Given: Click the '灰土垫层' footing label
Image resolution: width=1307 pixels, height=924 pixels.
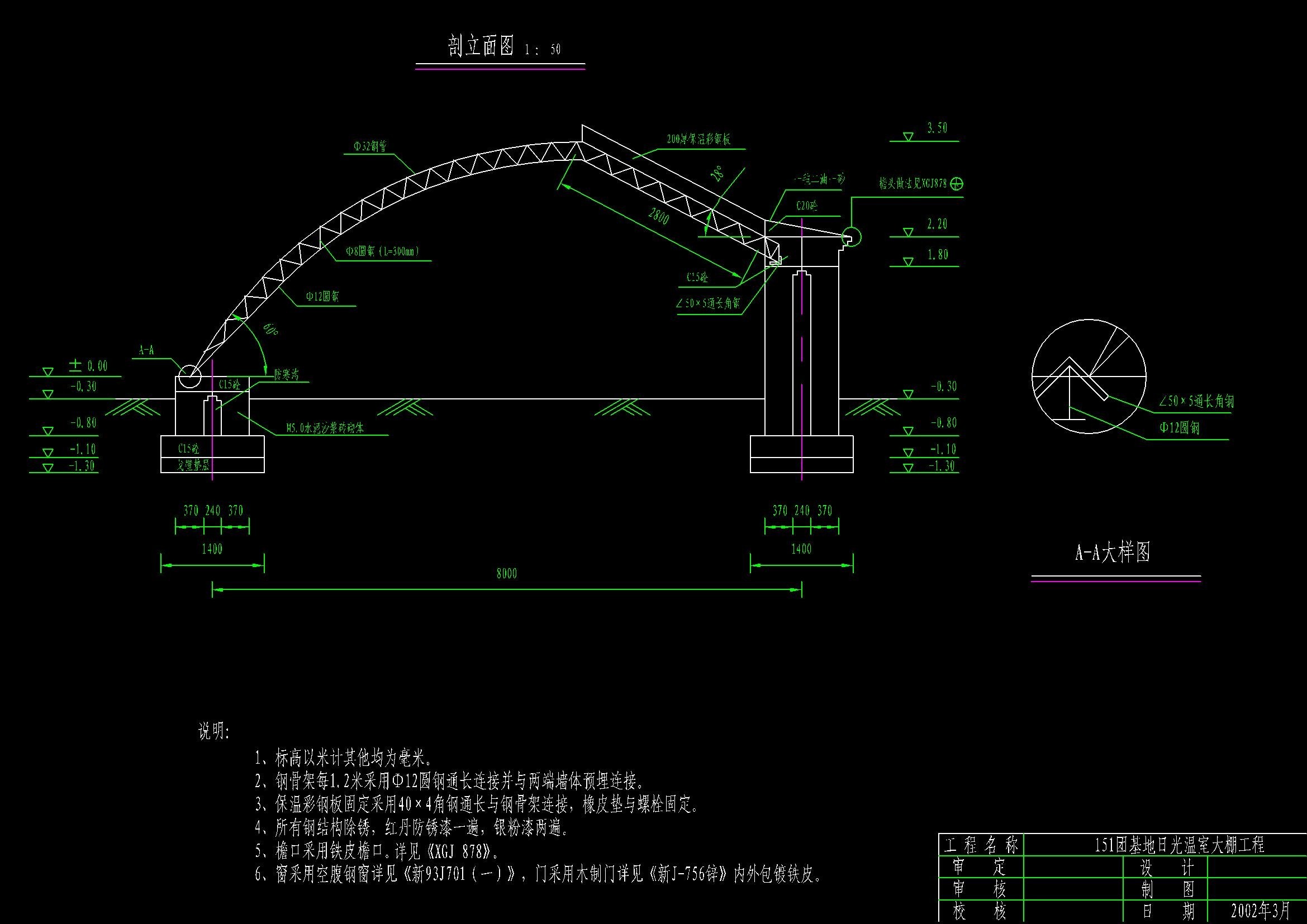Looking at the screenshot, I should [193, 465].
